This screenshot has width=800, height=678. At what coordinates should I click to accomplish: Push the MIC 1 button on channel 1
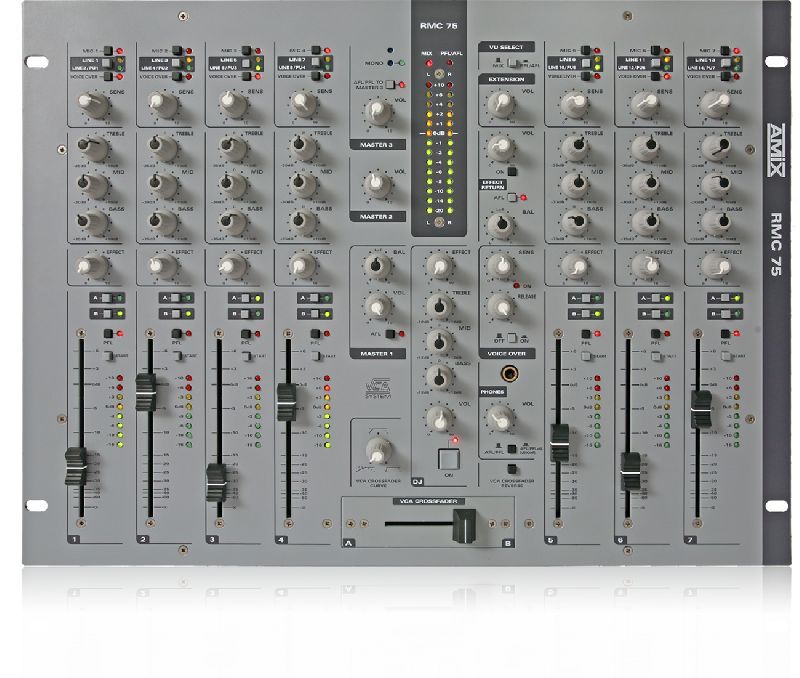click(x=108, y=51)
